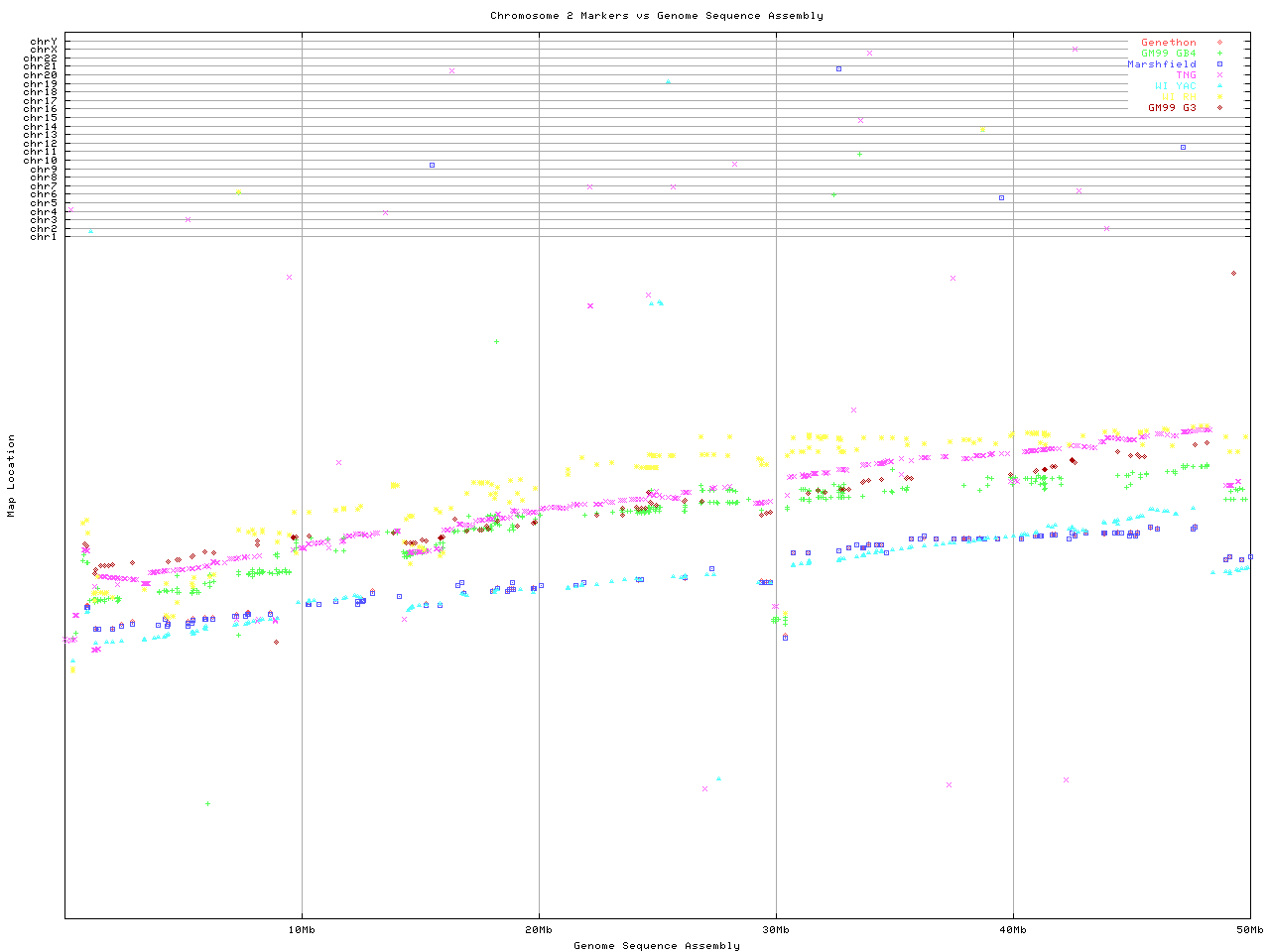Image resolution: width=1270 pixels, height=952 pixels.
Task: Click the yellow WI RH star legend marker
Action: click(1219, 97)
